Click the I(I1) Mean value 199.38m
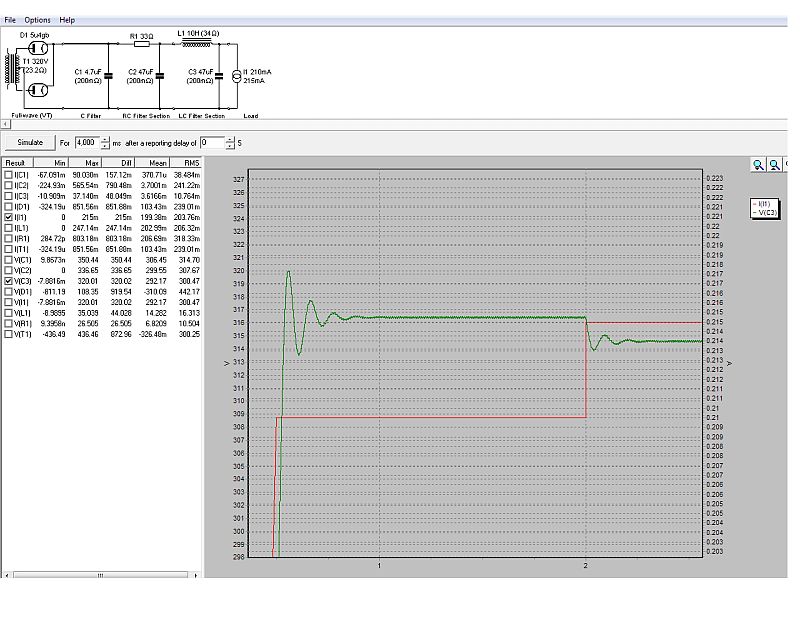This screenshot has height=640, width=800. pos(153,217)
